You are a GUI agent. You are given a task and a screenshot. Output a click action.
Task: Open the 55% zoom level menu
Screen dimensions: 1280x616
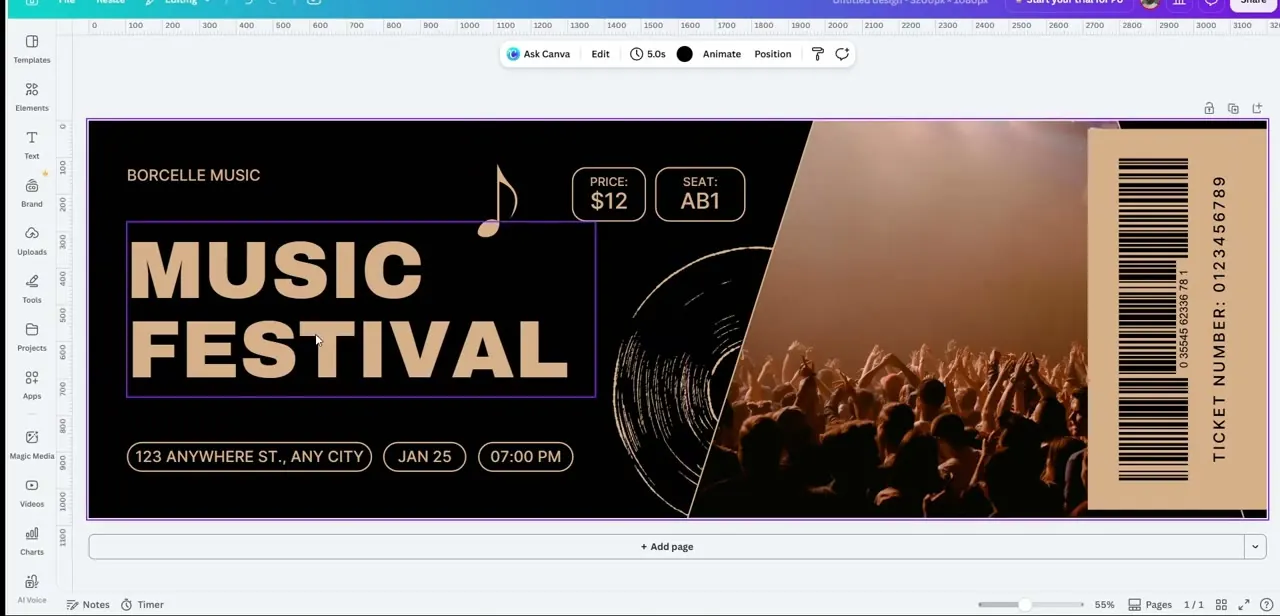click(x=1104, y=604)
